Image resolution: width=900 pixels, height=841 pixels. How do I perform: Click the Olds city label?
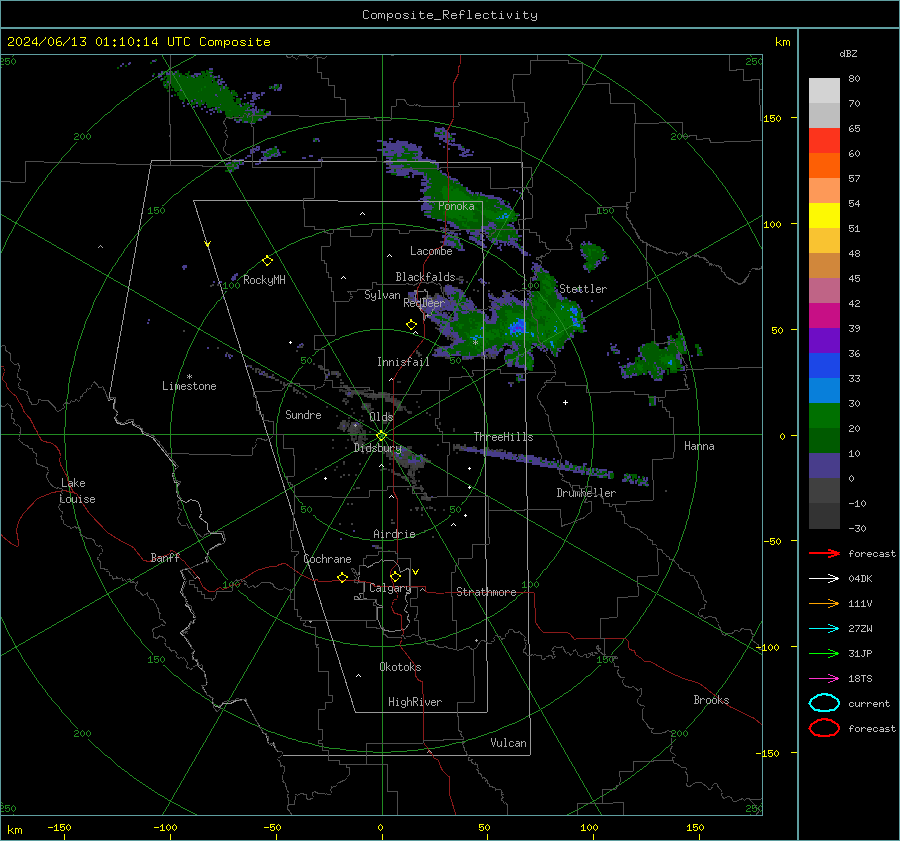(381, 417)
